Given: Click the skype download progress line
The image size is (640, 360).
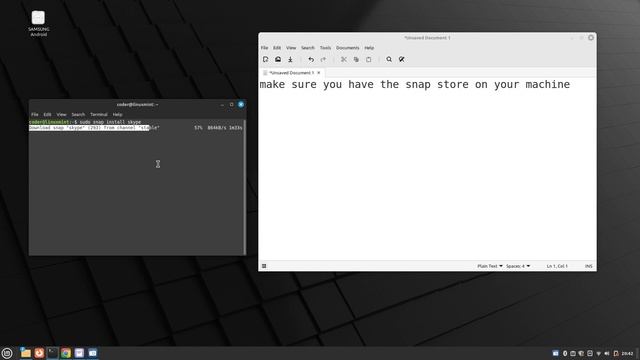Looking at the screenshot, I should coord(136,128).
